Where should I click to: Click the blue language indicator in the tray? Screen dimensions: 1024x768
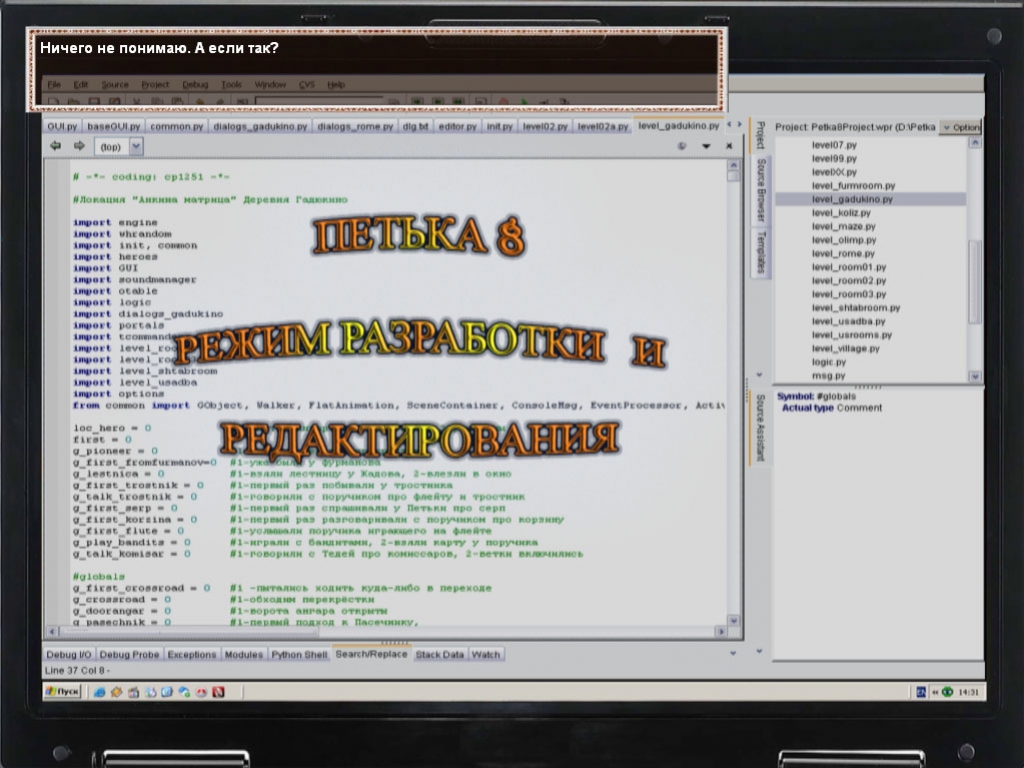point(921,692)
